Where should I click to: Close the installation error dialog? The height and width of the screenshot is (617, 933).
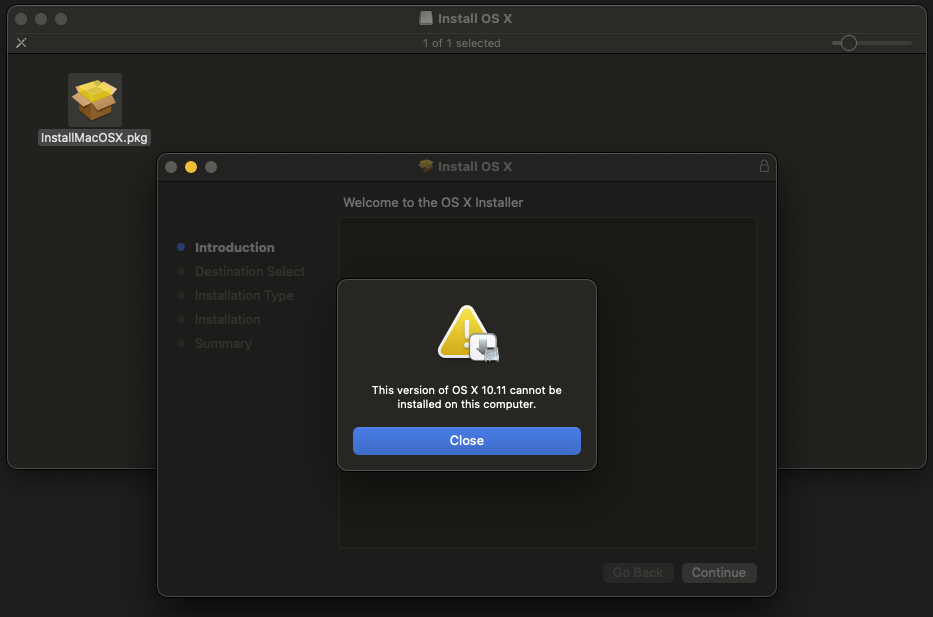click(x=466, y=440)
